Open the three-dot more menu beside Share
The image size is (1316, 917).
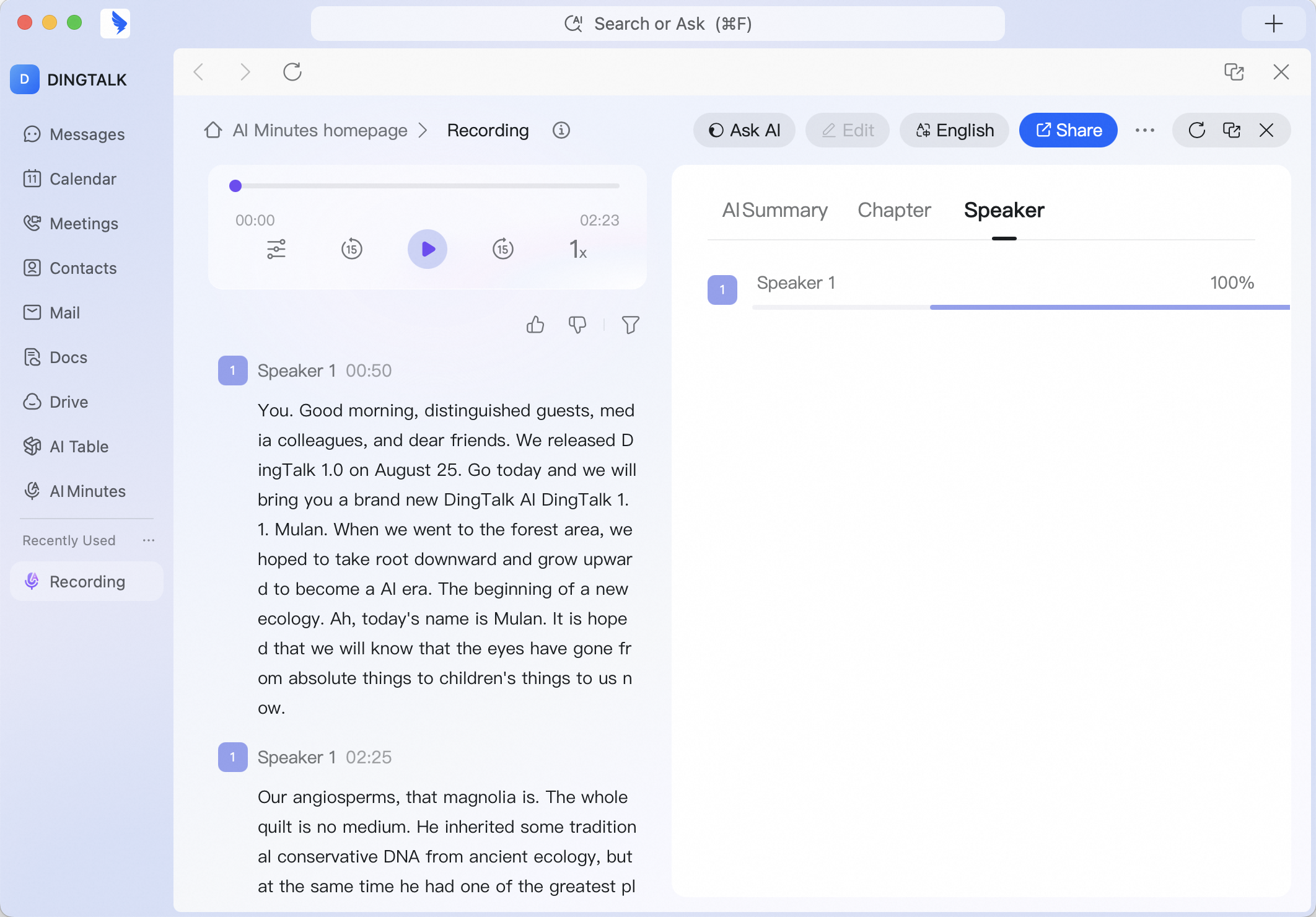click(1145, 130)
